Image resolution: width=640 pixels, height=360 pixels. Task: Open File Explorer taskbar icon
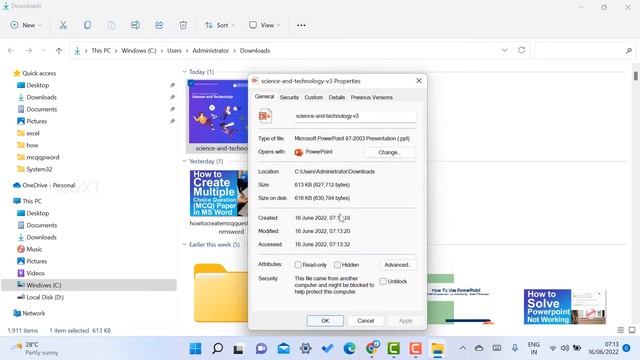pos(438,349)
